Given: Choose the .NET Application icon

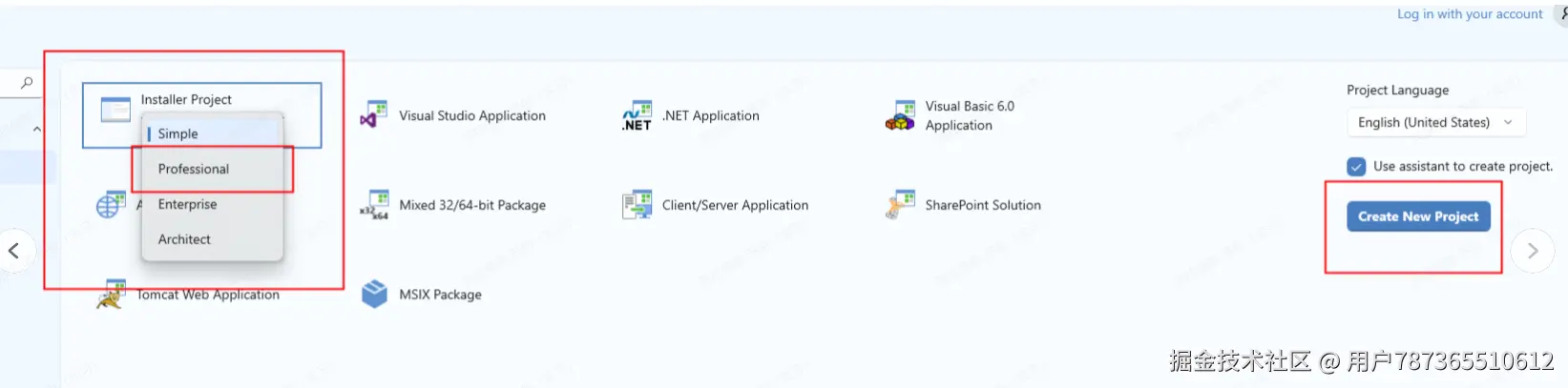Looking at the screenshot, I should tap(637, 115).
